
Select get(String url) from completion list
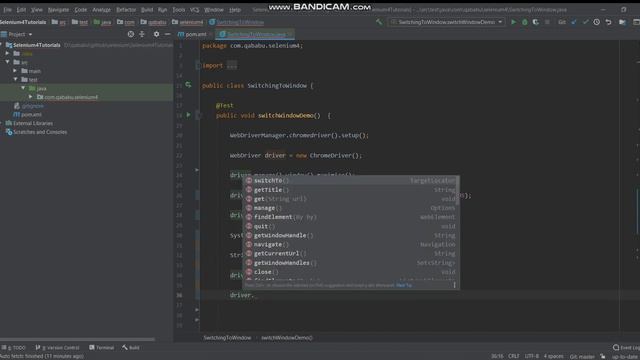[x=351, y=199]
